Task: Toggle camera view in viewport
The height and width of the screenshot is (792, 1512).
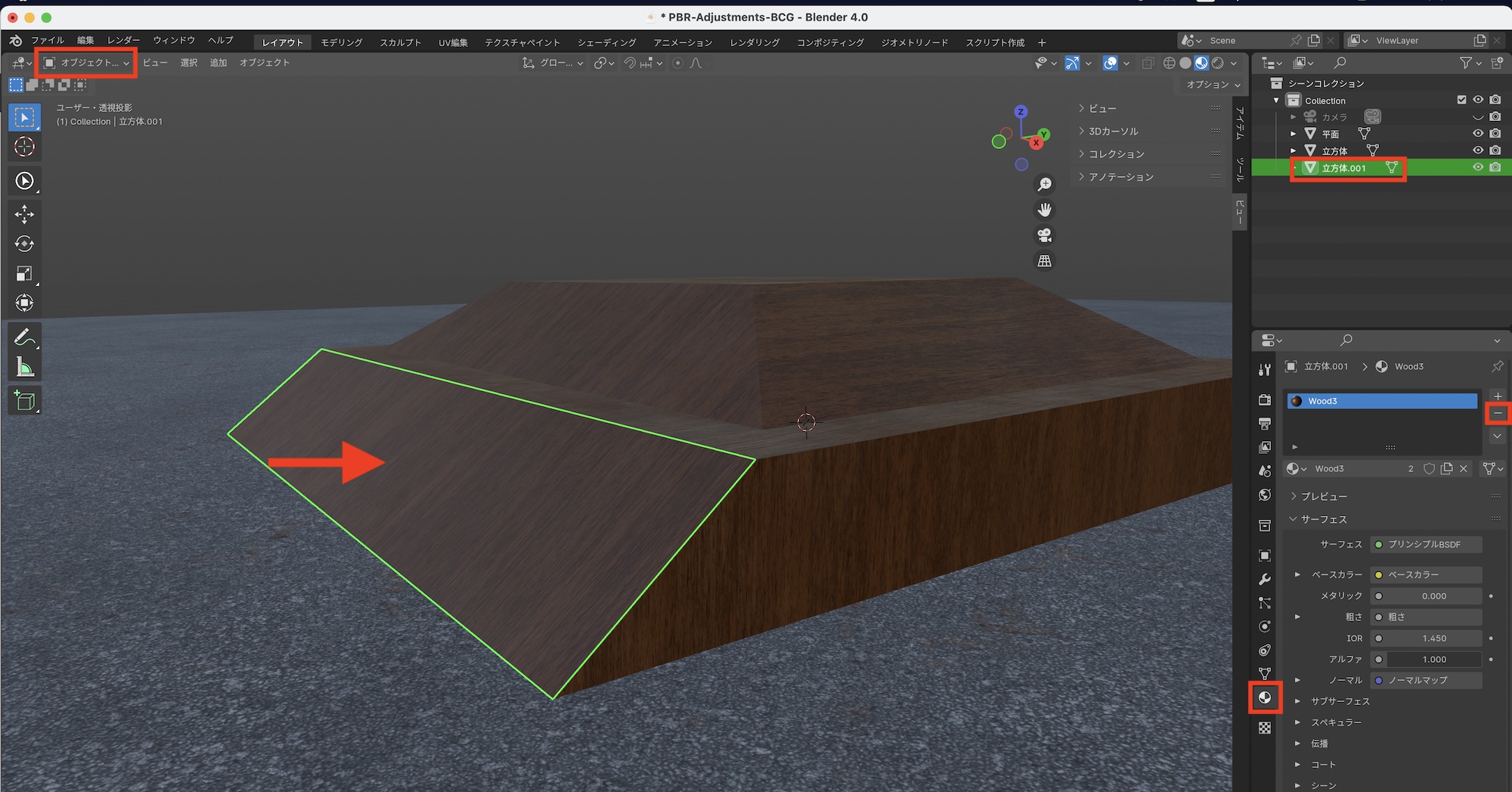Action: click(x=1044, y=235)
